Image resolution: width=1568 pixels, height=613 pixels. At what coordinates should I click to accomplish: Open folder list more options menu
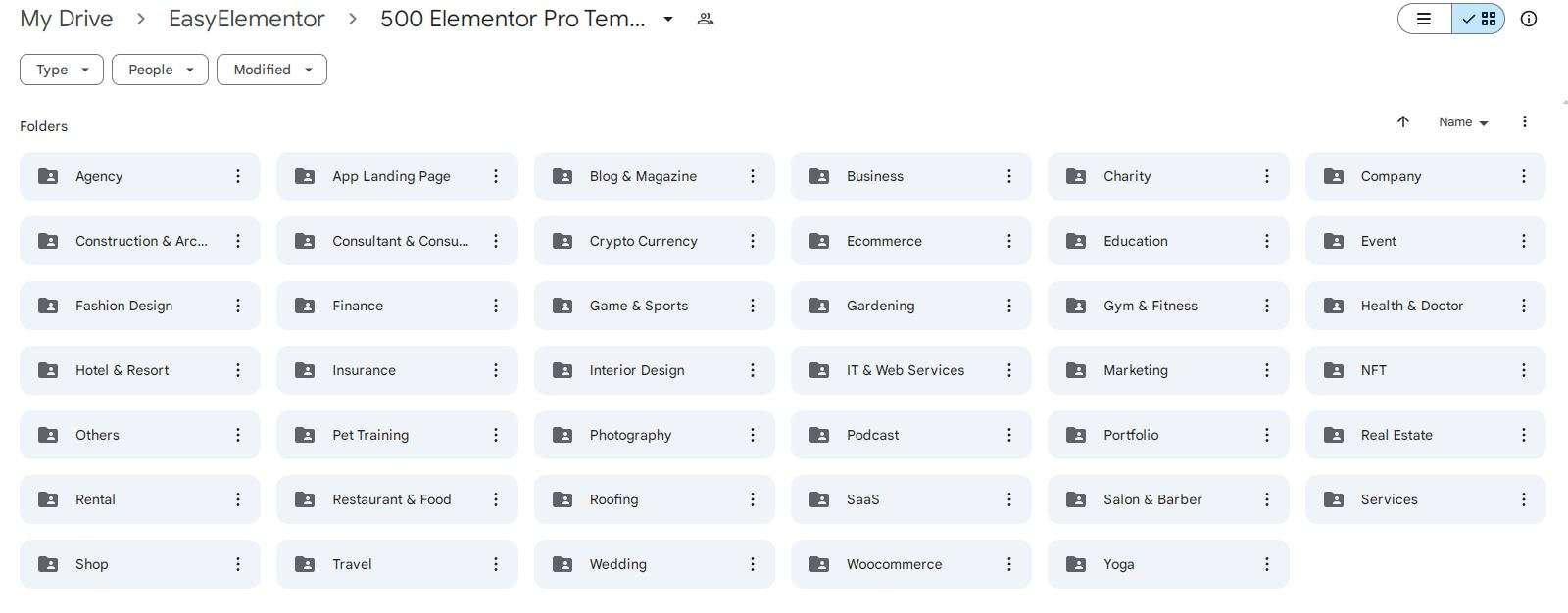tap(1525, 121)
